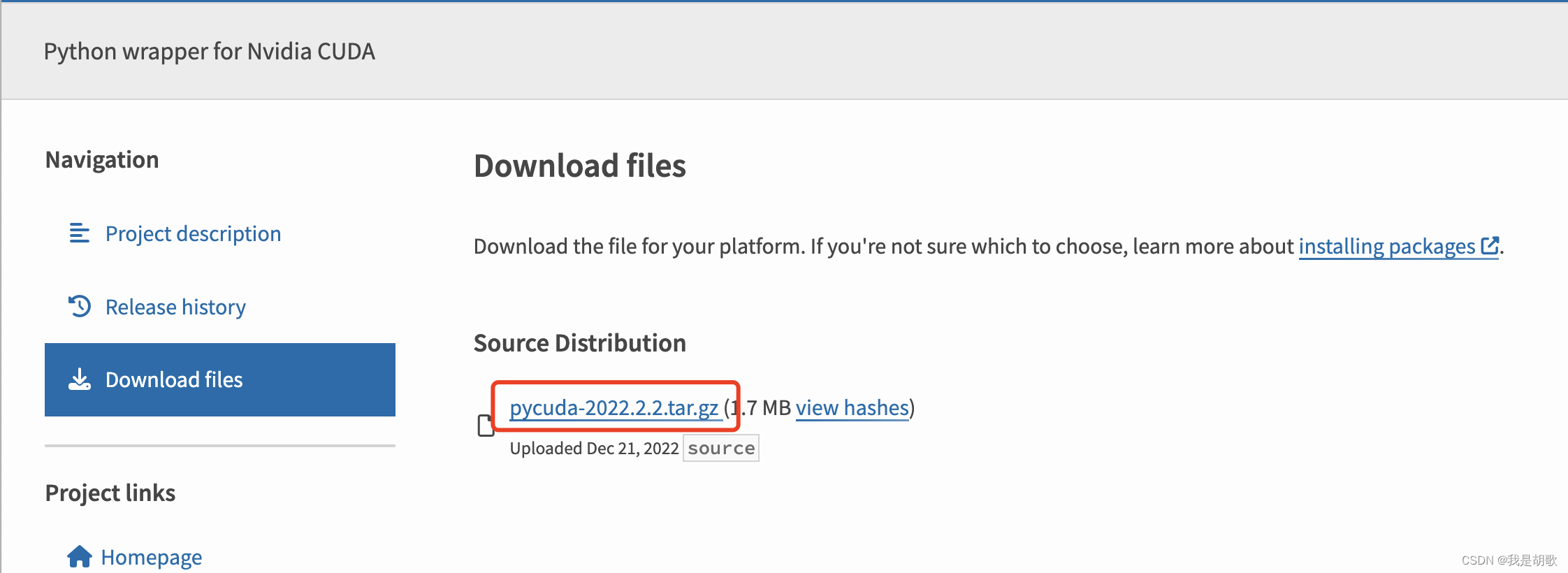
Task: Click the download arrow icon in sidebar
Action: coord(80,379)
